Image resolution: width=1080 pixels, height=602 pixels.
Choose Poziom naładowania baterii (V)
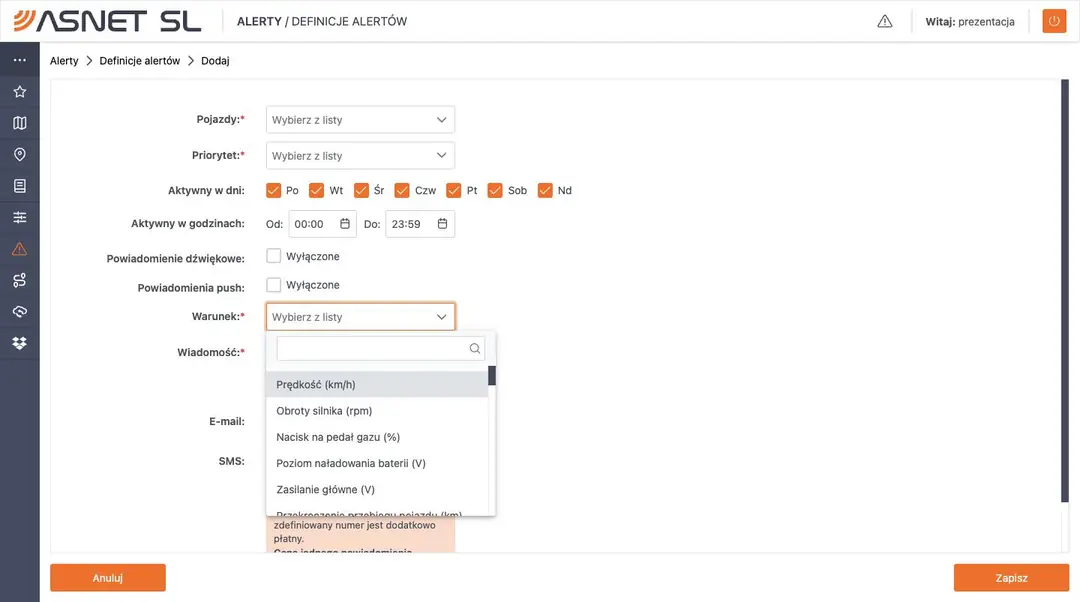377,463
